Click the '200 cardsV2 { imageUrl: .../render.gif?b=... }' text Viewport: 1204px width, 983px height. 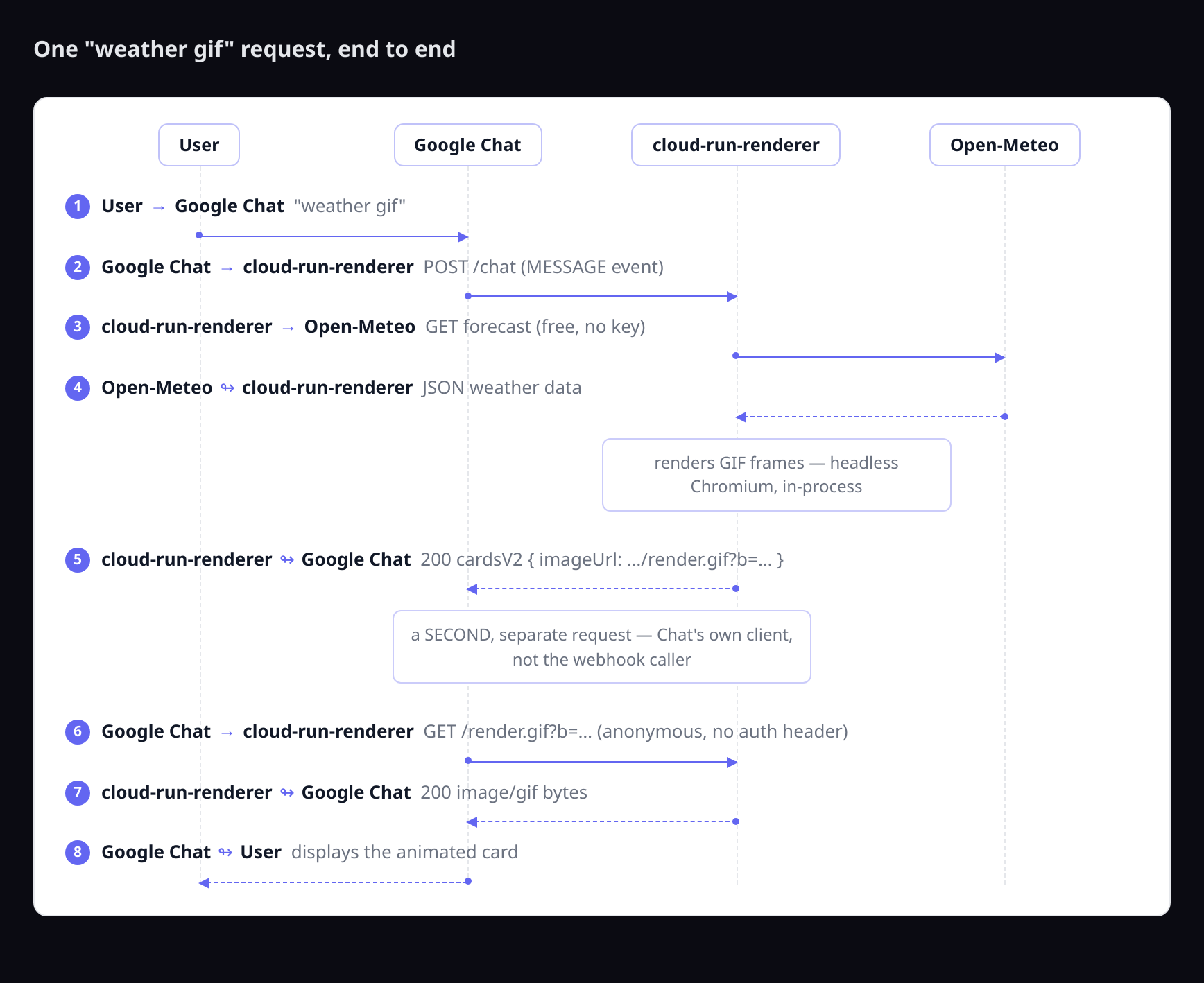[x=602, y=560]
